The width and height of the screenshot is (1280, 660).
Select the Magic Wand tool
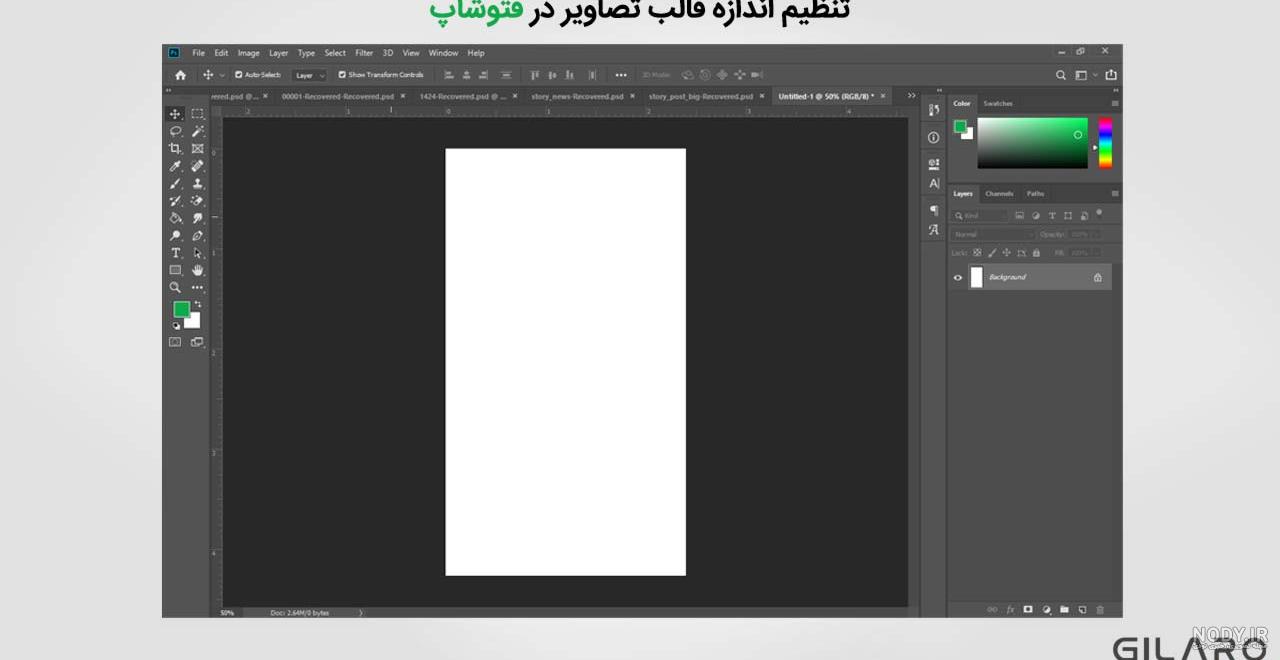pos(197,131)
